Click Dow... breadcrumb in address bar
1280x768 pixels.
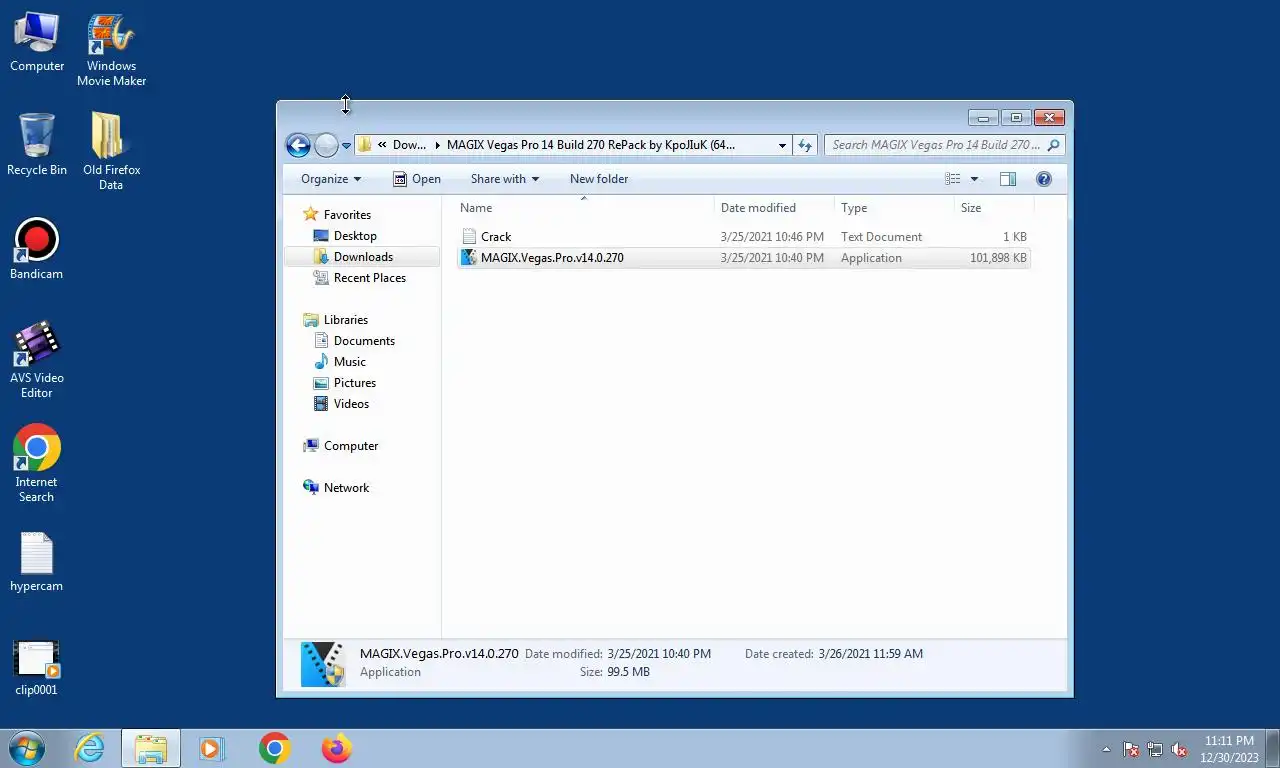click(409, 145)
